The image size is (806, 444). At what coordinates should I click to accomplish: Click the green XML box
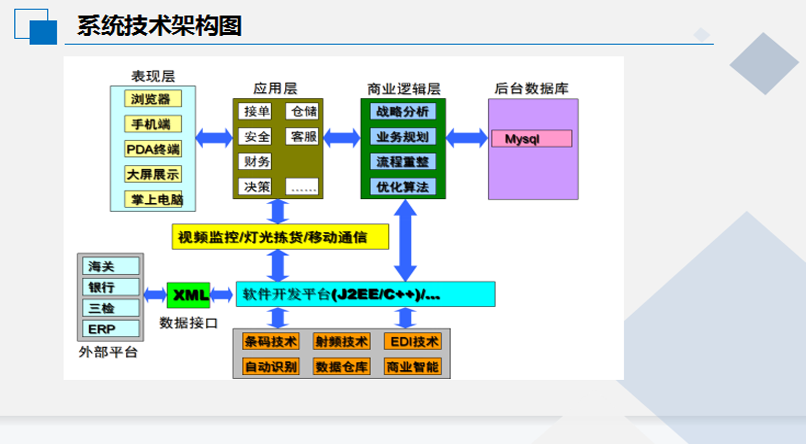189,295
